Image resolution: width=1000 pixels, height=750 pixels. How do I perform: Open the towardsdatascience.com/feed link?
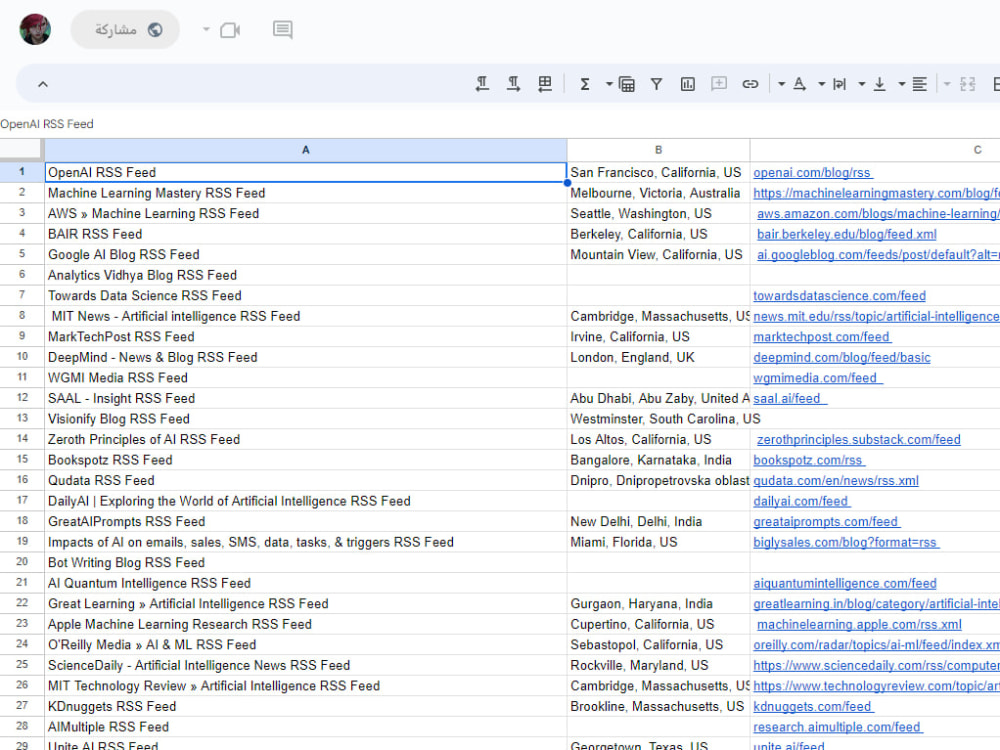point(839,296)
